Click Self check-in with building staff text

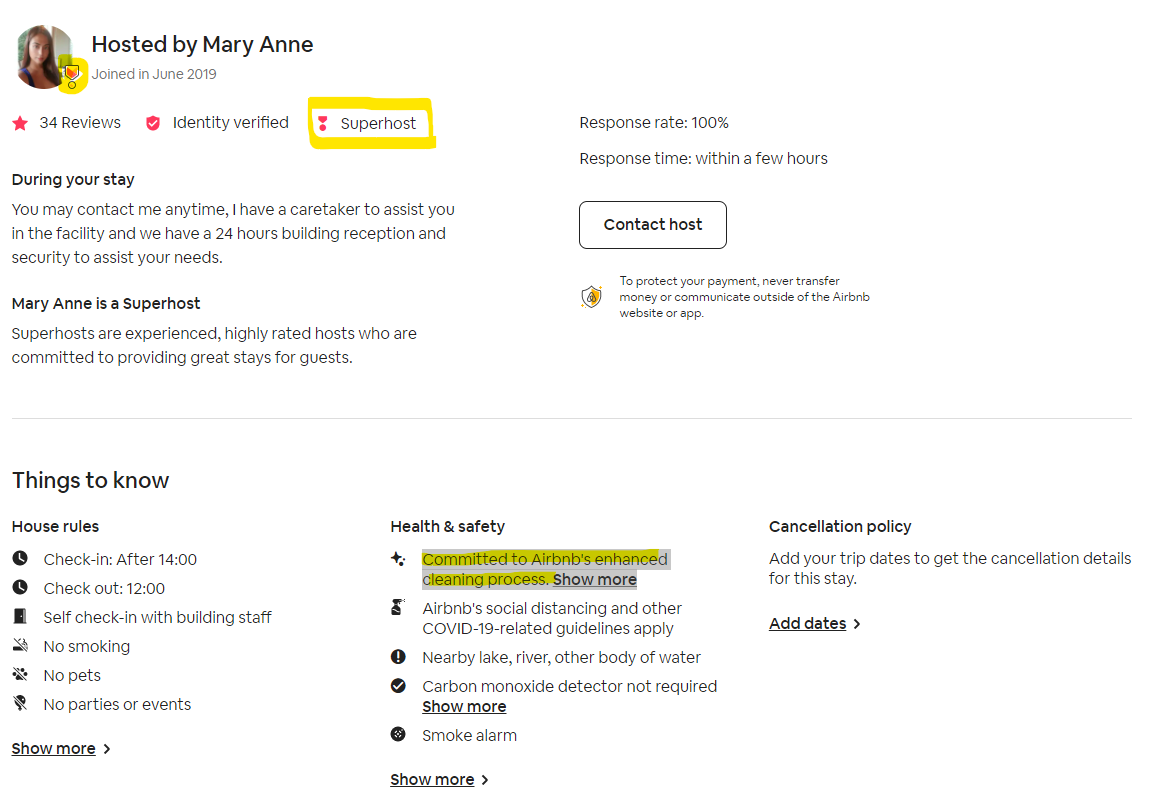pos(157,617)
